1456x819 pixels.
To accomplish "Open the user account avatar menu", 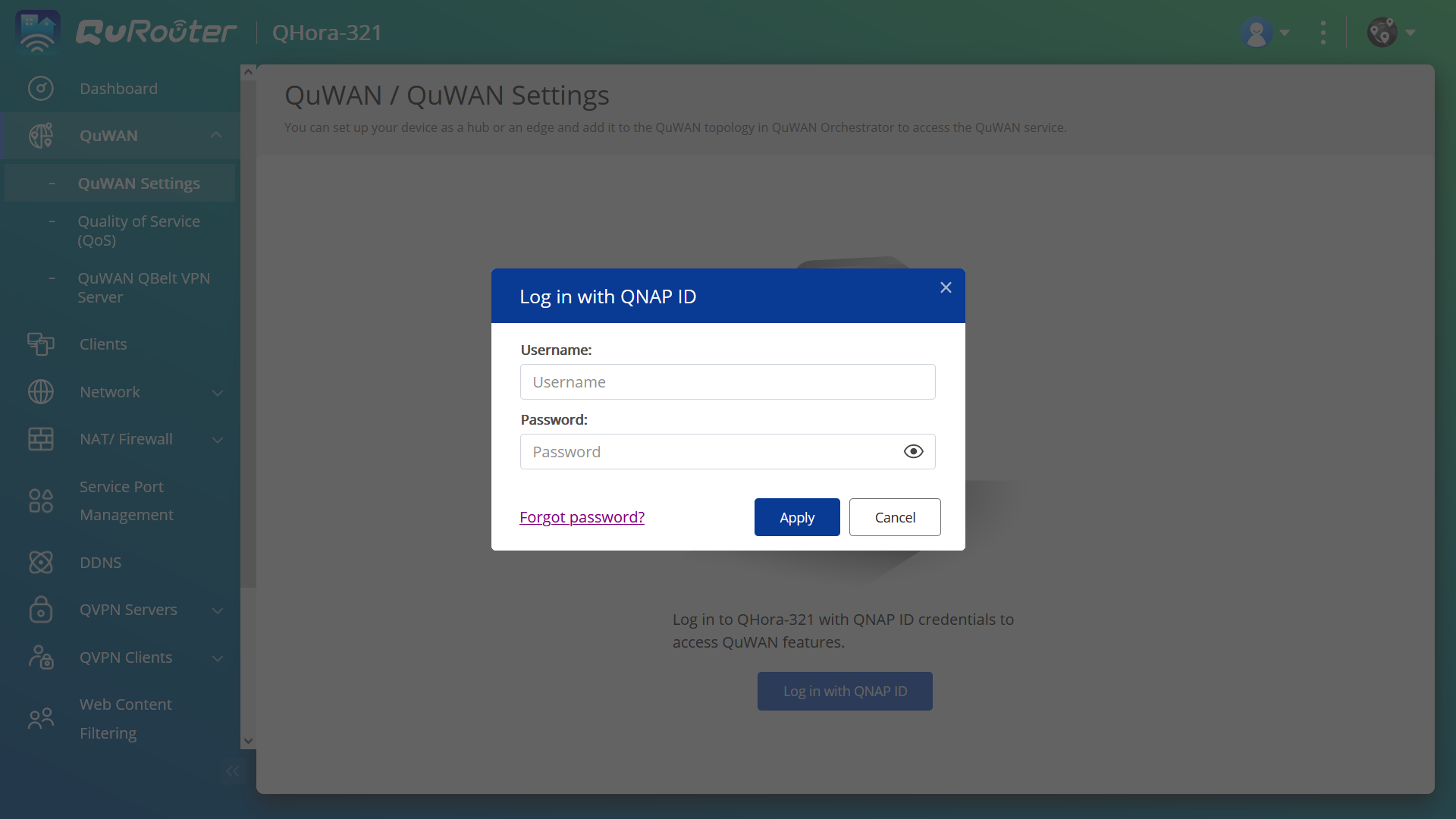I will pyautogui.click(x=1257, y=33).
